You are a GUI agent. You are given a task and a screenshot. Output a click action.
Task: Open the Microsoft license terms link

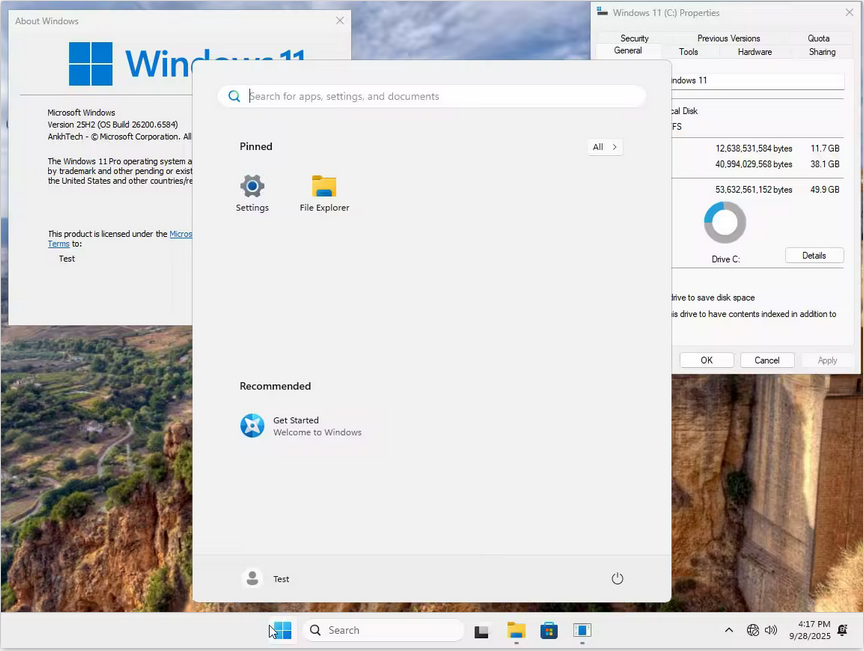pos(181,234)
